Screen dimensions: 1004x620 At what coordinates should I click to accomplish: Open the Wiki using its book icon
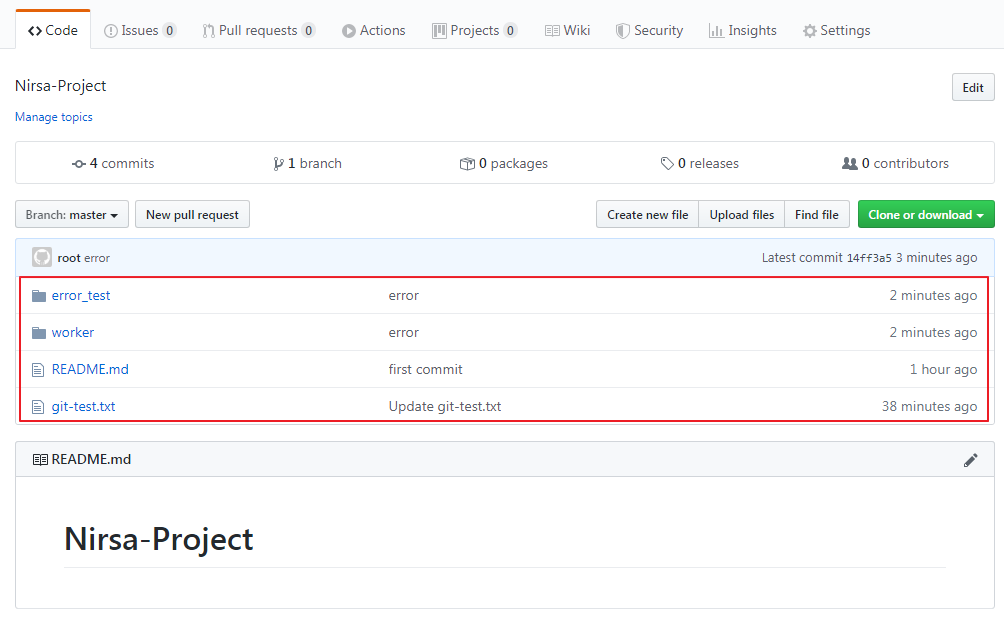(x=550, y=30)
